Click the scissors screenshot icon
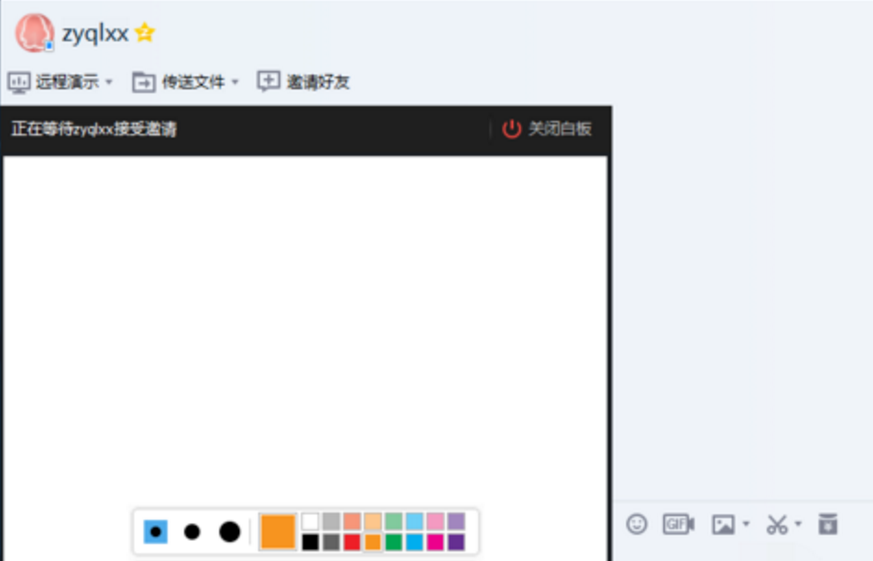The width and height of the screenshot is (873, 561). 777,524
